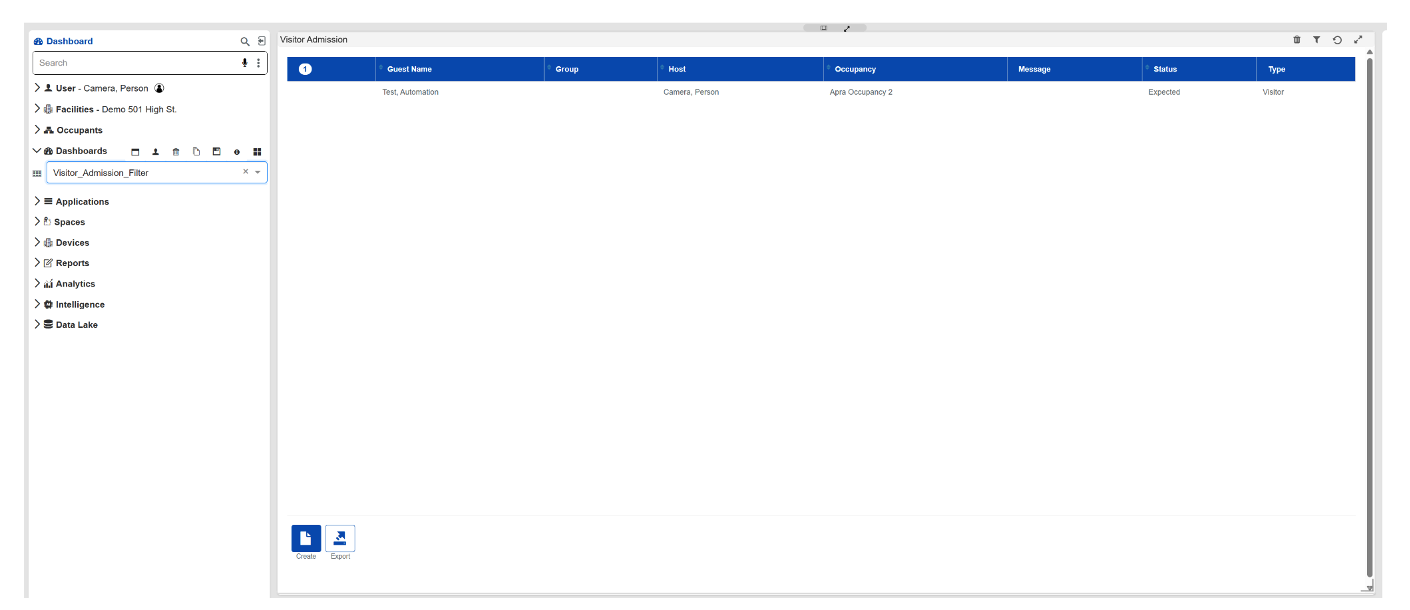
Task: Click the grid layout icon beside Dashboards
Action: [257, 151]
